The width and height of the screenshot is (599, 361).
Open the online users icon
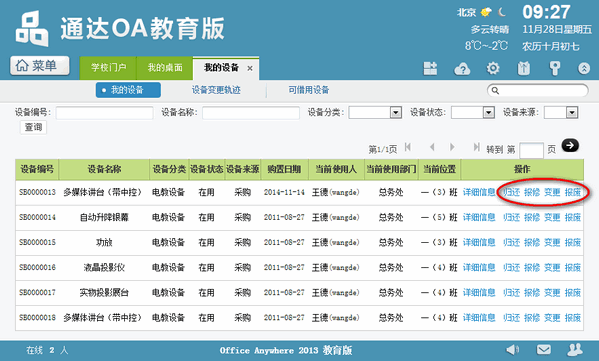tap(575, 350)
